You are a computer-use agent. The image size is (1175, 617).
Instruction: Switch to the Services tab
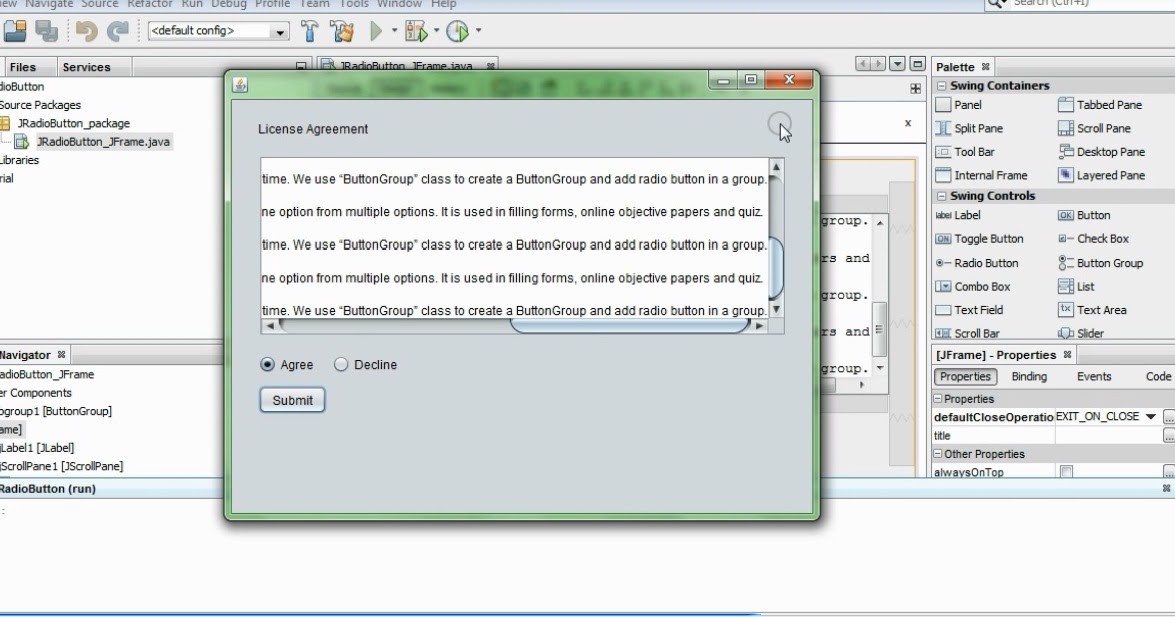[x=89, y=66]
